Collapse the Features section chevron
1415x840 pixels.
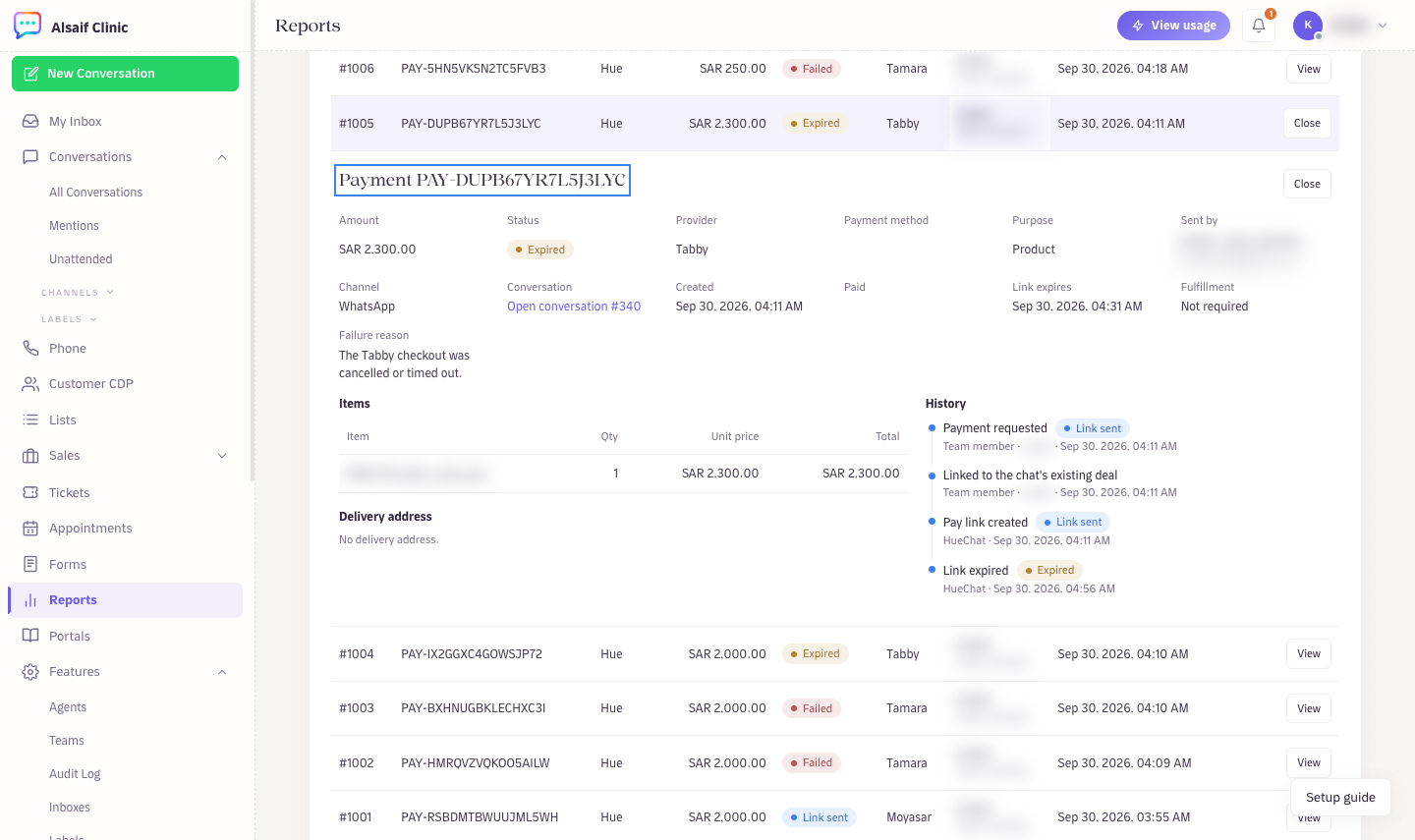tap(222, 672)
